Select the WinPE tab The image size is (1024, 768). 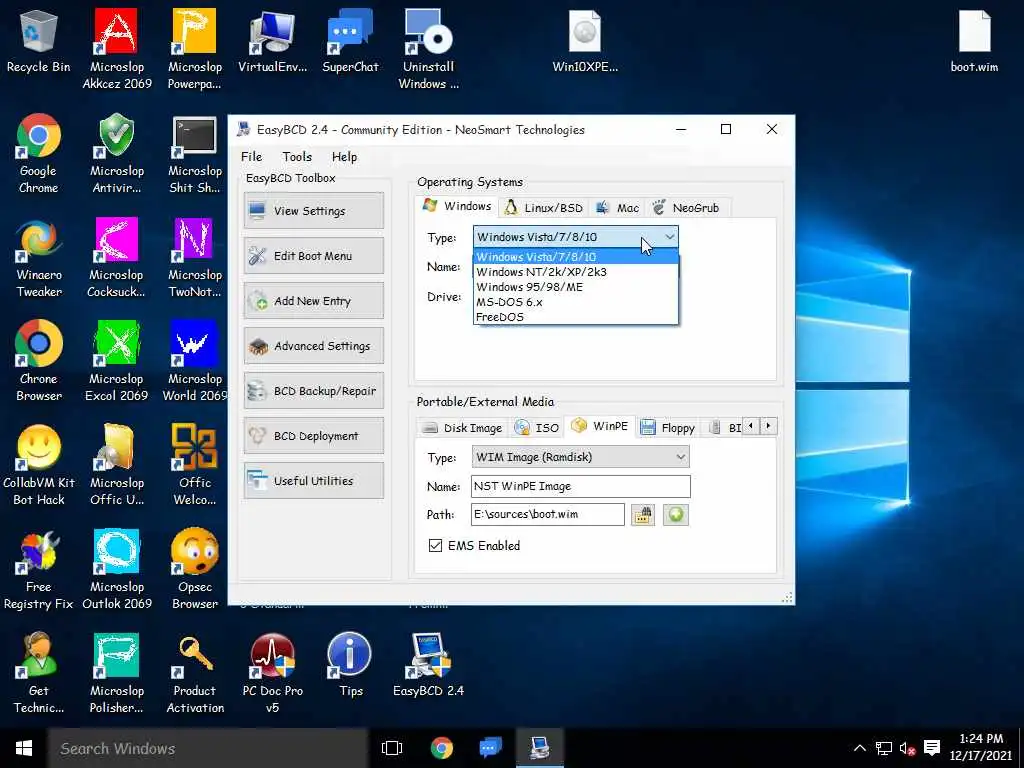tap(600, 426)
